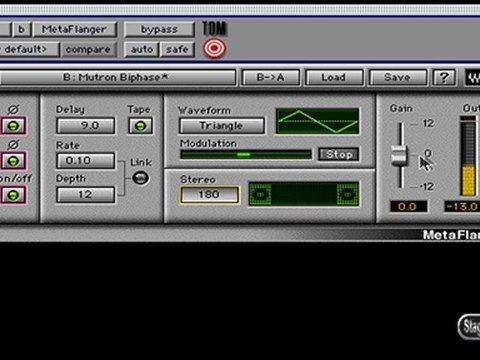The width and height of the screenshot is (480, 360).
Task: Click the insert b selector button
Action: click(22, 29)
